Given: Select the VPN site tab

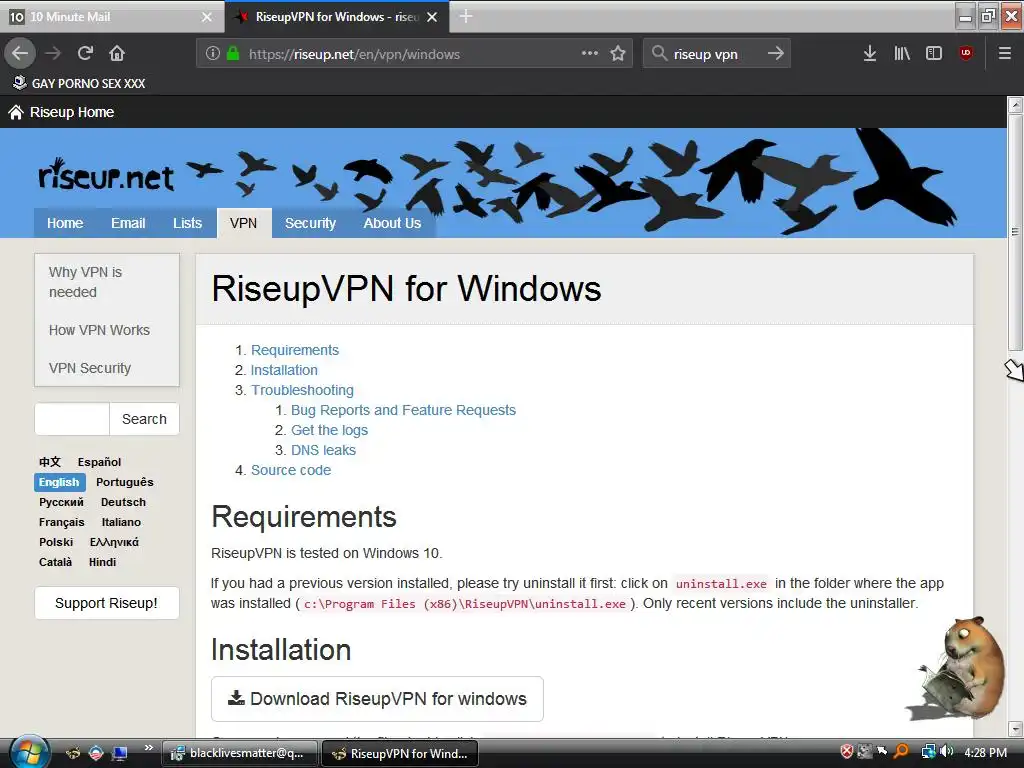Looking at the screenshot, I should [x=244, y=223].
